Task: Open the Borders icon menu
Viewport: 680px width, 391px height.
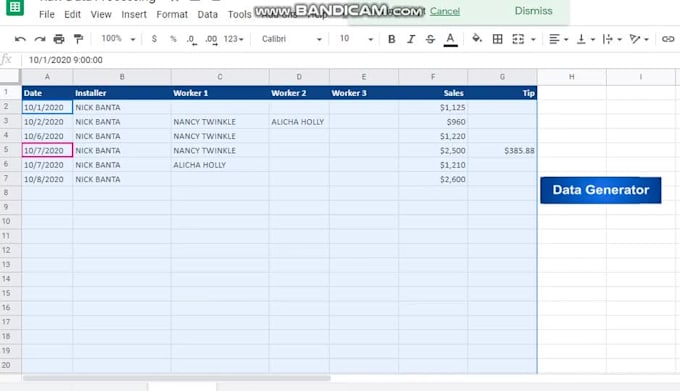Action: click(x=497, y=39)
